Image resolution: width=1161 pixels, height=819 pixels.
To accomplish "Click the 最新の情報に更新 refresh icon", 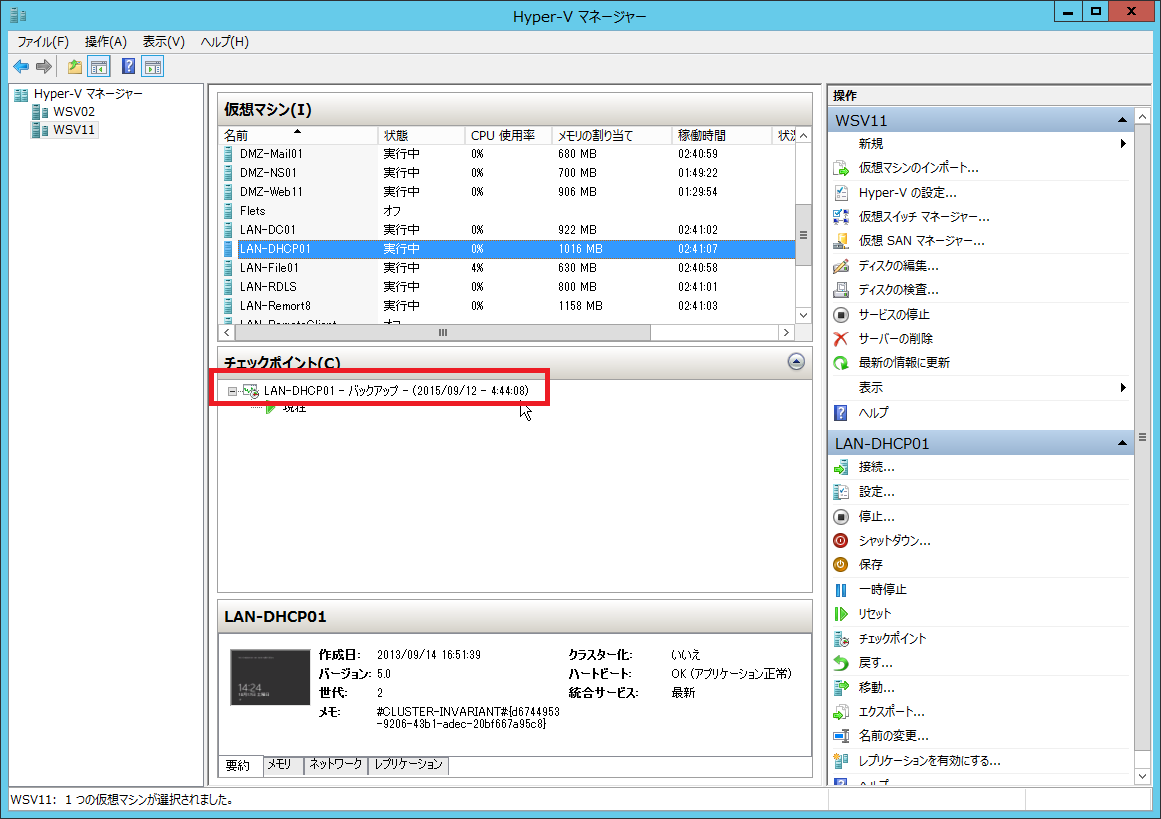I will [x=841, y=363].
